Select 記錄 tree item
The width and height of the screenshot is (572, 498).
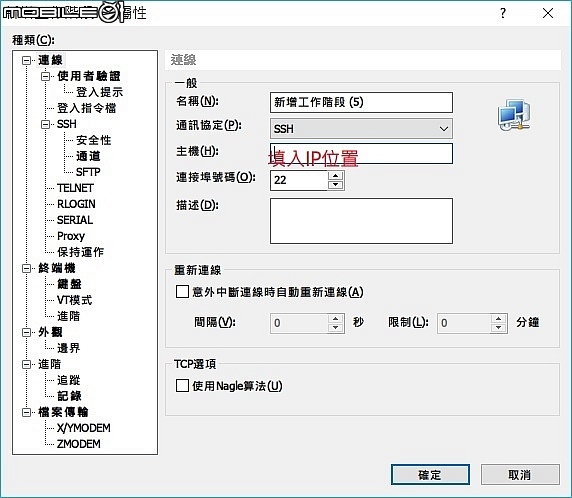click(69, 396)
